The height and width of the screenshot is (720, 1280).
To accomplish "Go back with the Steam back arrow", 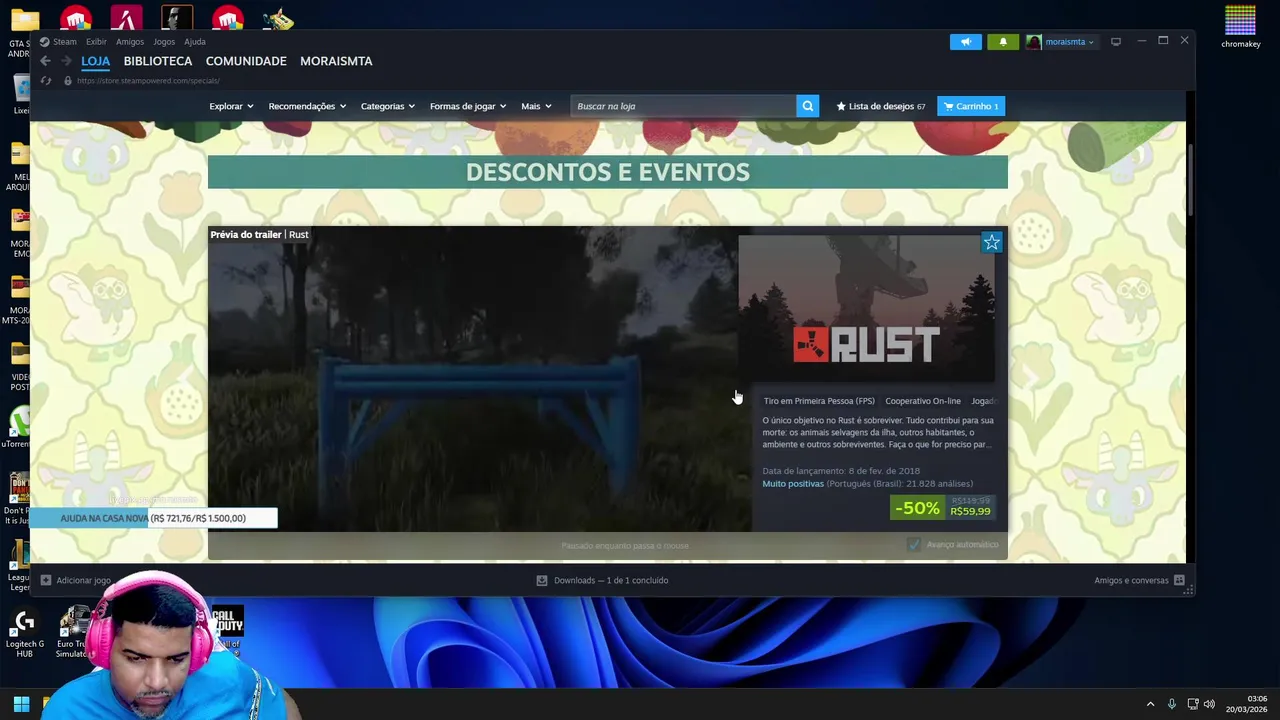I will coord(45,61).
